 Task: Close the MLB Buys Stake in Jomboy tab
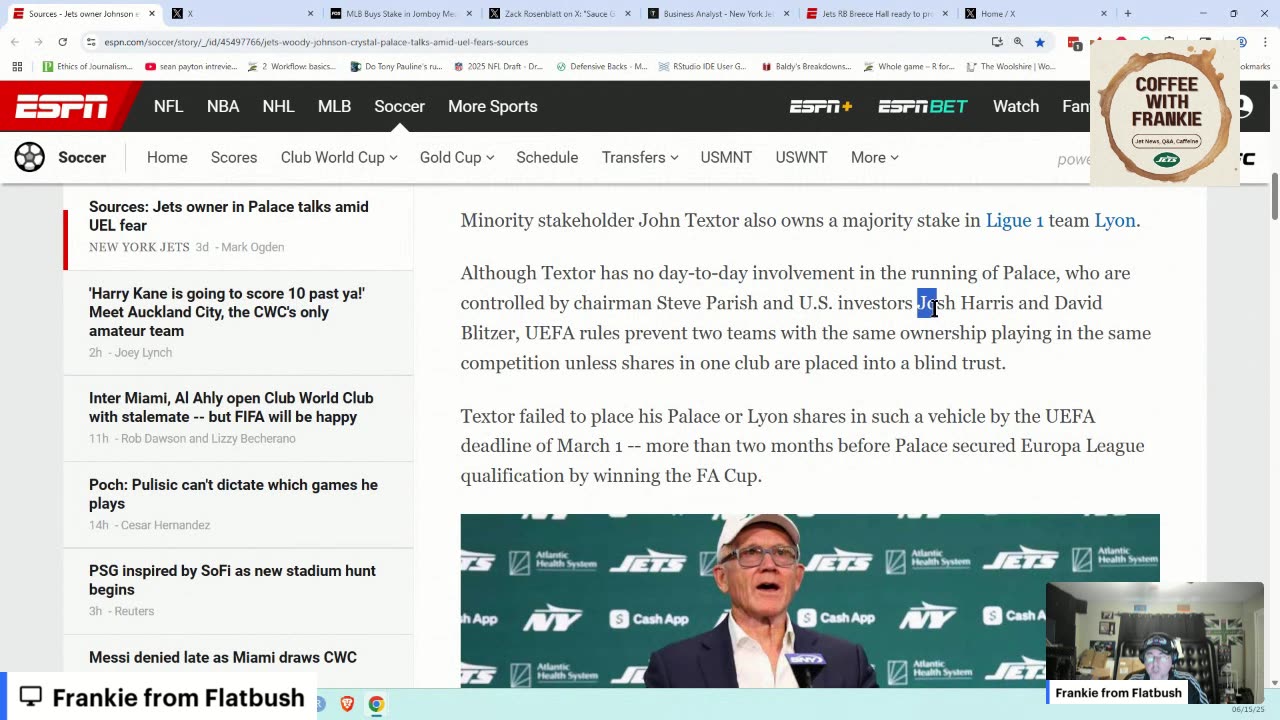tap(468, 14)
